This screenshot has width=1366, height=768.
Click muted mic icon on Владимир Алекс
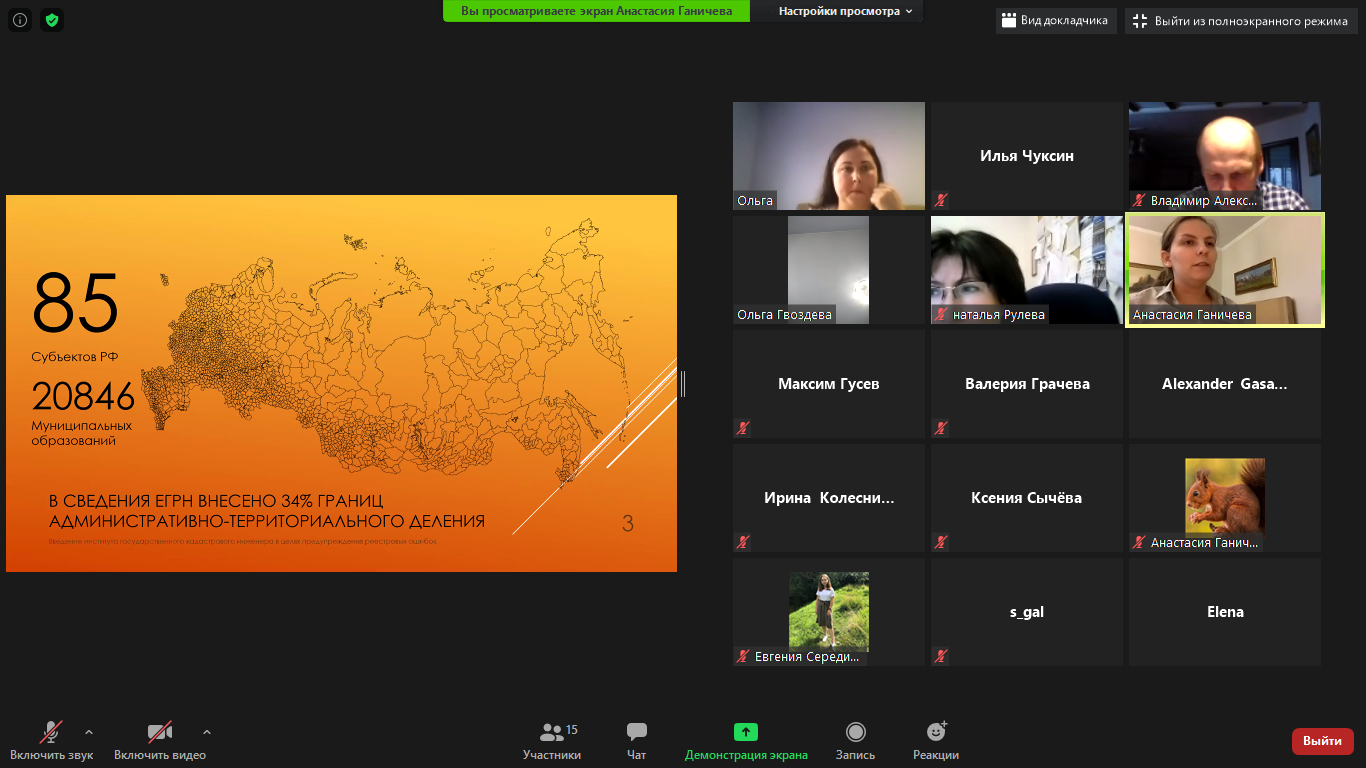(1139, 200)
